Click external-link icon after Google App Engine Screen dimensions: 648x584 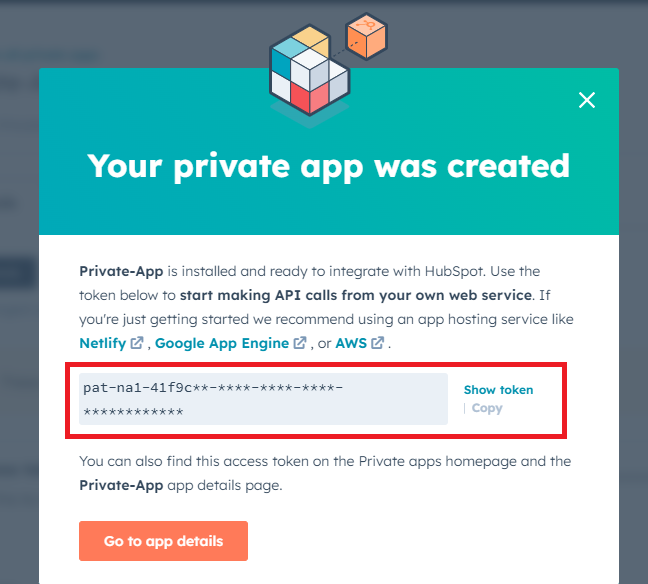click(x=300, y=343)
